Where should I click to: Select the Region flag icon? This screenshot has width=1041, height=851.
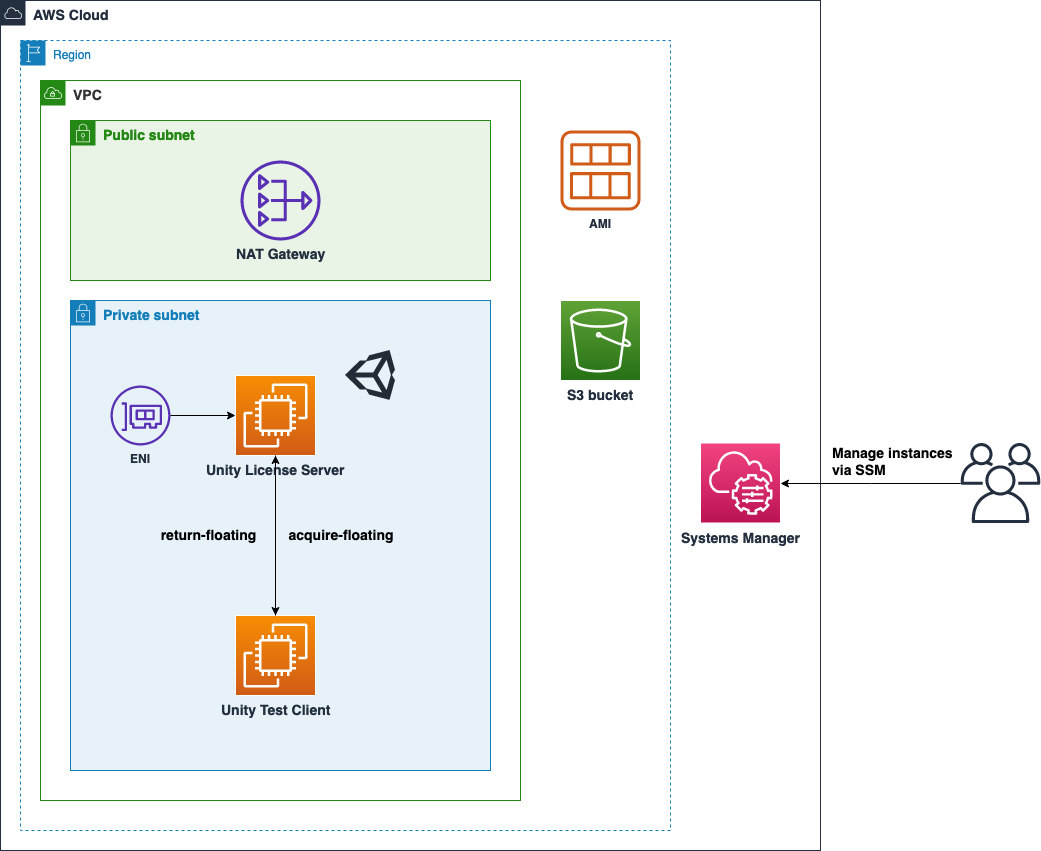point(33,53)
